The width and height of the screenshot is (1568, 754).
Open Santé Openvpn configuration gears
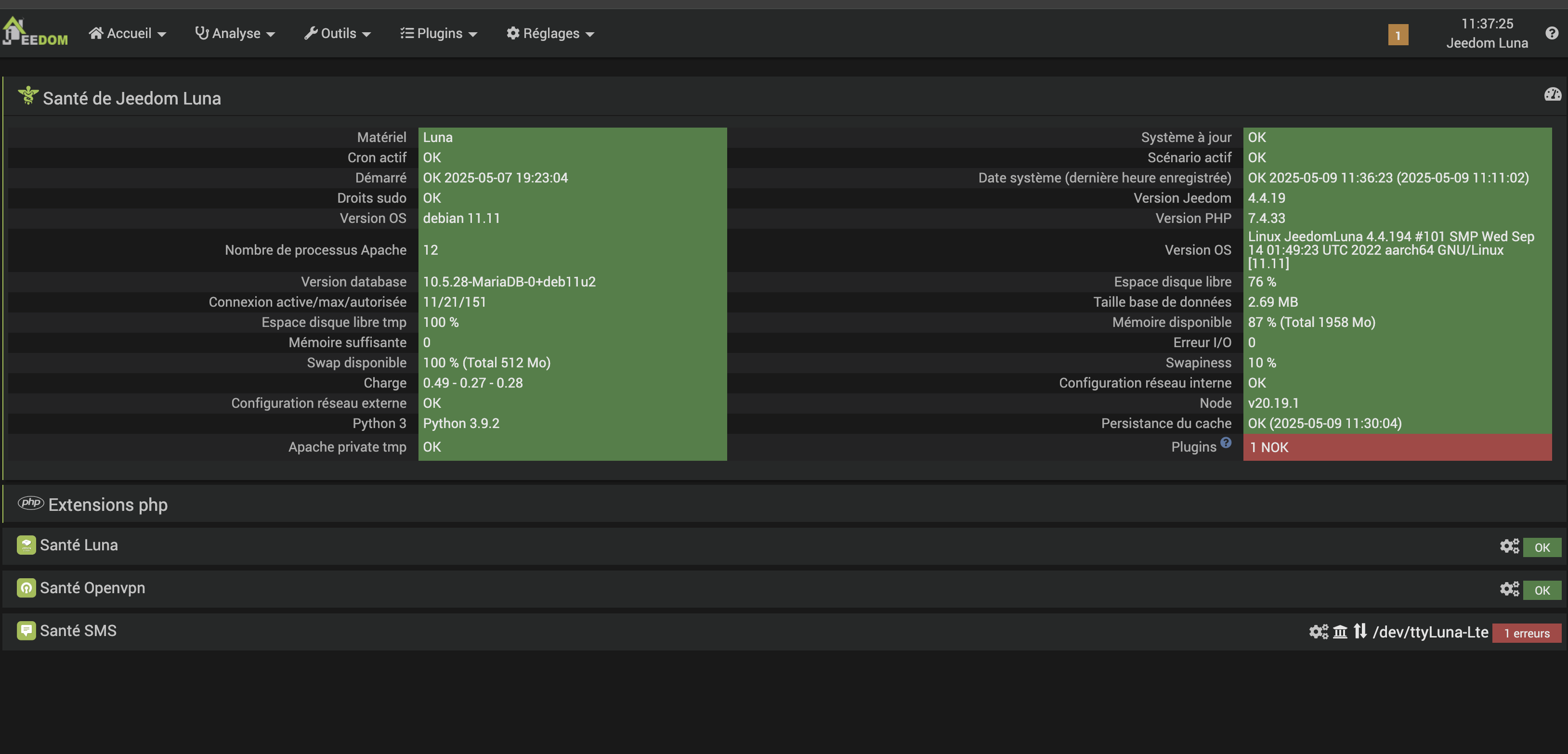point(1509,588)
